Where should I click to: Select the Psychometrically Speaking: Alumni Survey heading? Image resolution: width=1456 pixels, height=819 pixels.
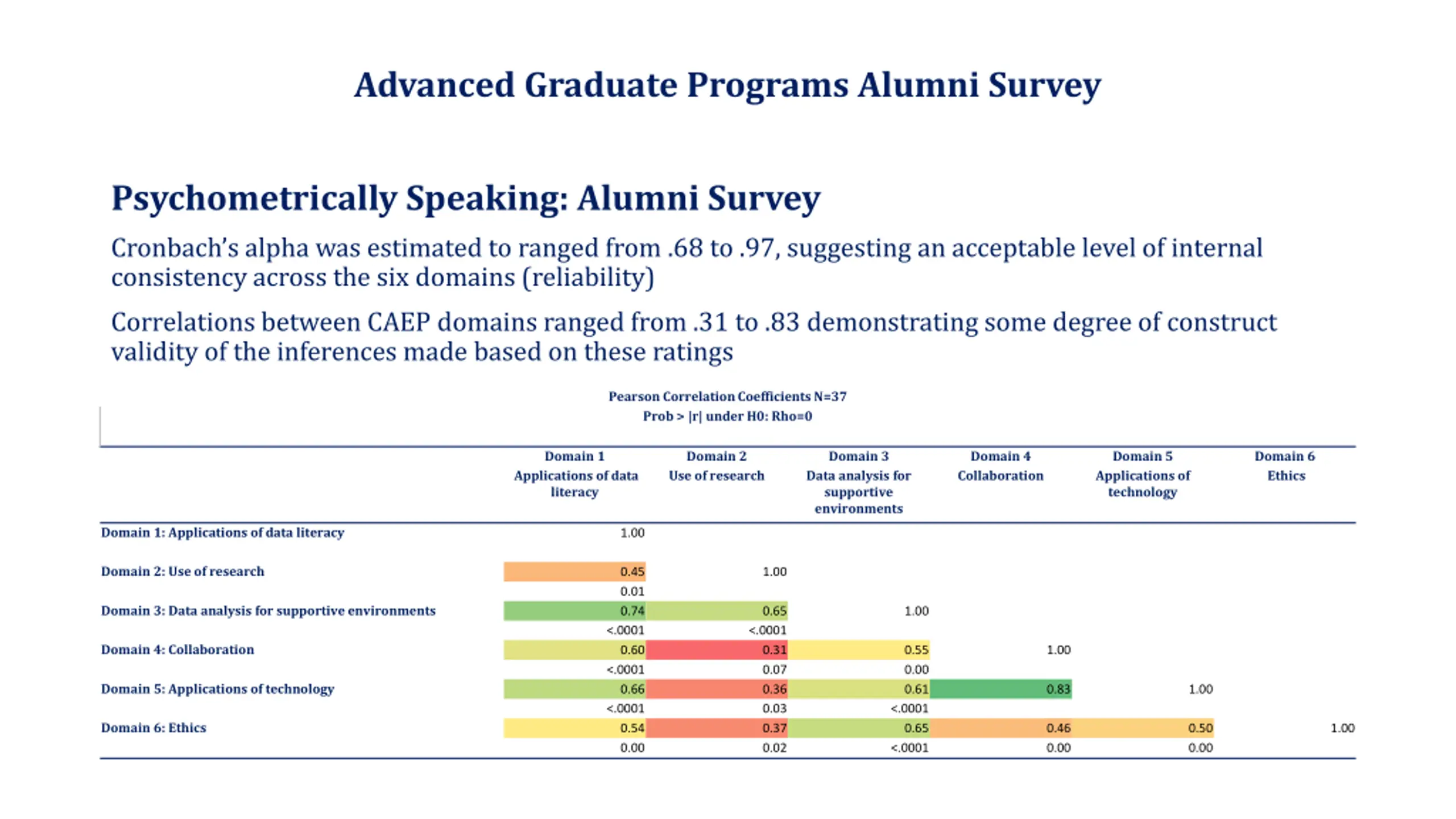click(x=466, y=198)
